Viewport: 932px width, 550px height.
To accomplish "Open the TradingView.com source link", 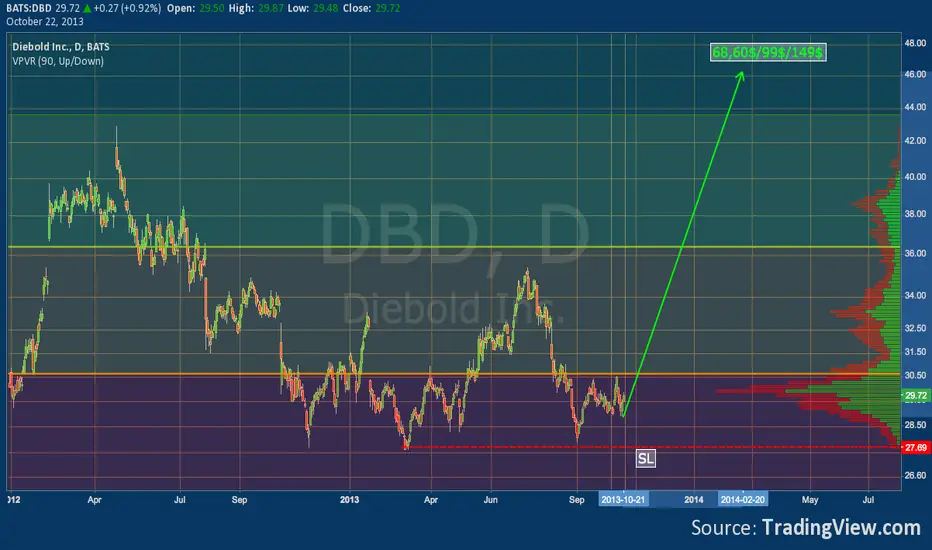I will pos(841,527).
